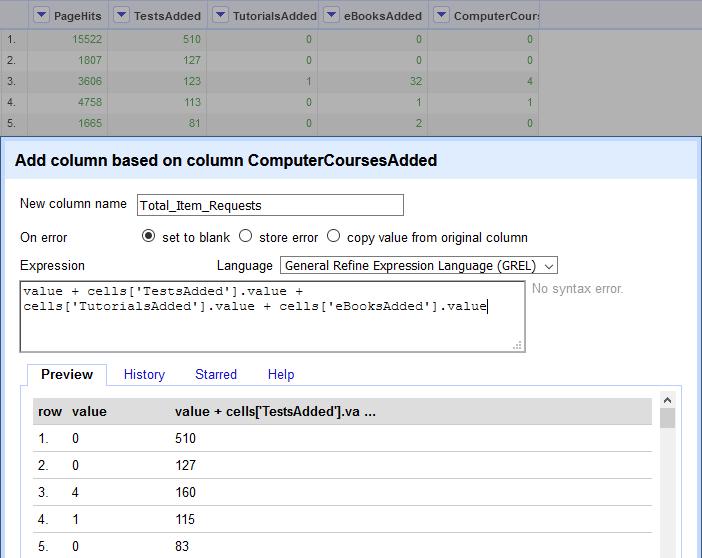Select the 'store error' option
The width and height of the screenshot is (702, 558).
245,236
